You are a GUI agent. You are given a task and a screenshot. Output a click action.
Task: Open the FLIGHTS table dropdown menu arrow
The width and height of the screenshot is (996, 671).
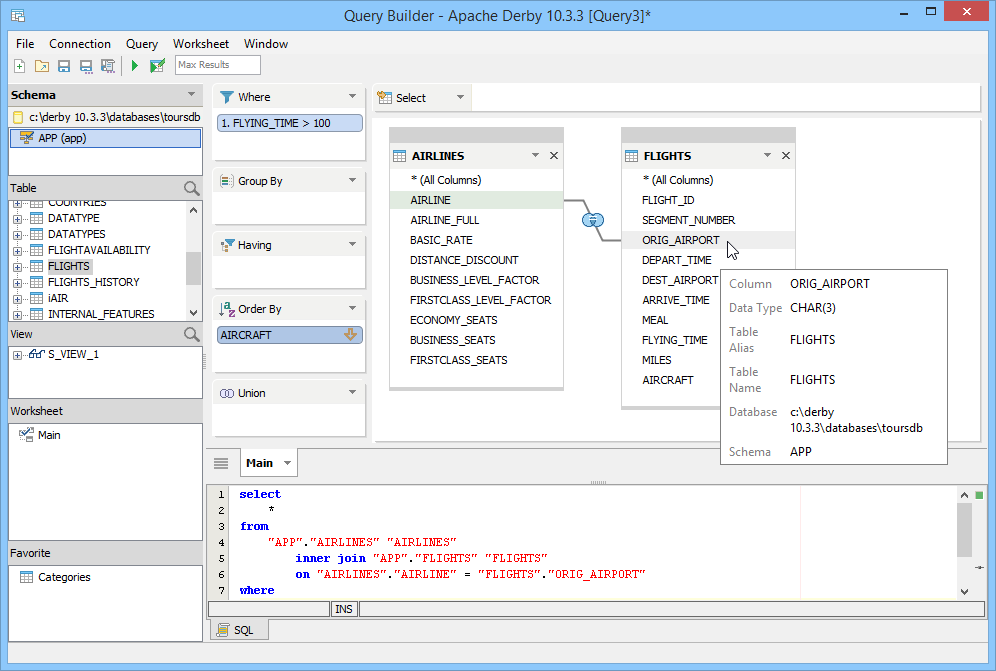click(767, 156)
